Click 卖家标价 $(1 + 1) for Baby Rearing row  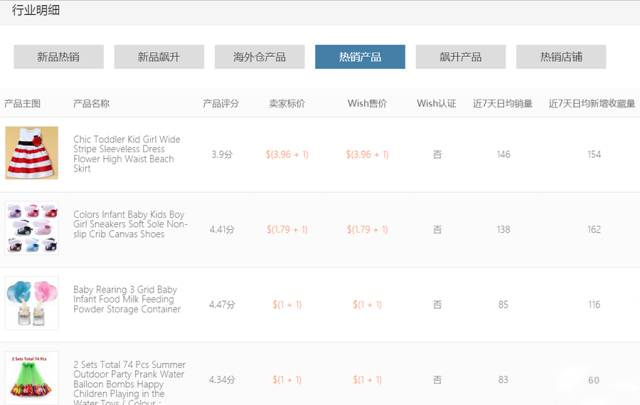click(287, 305)
